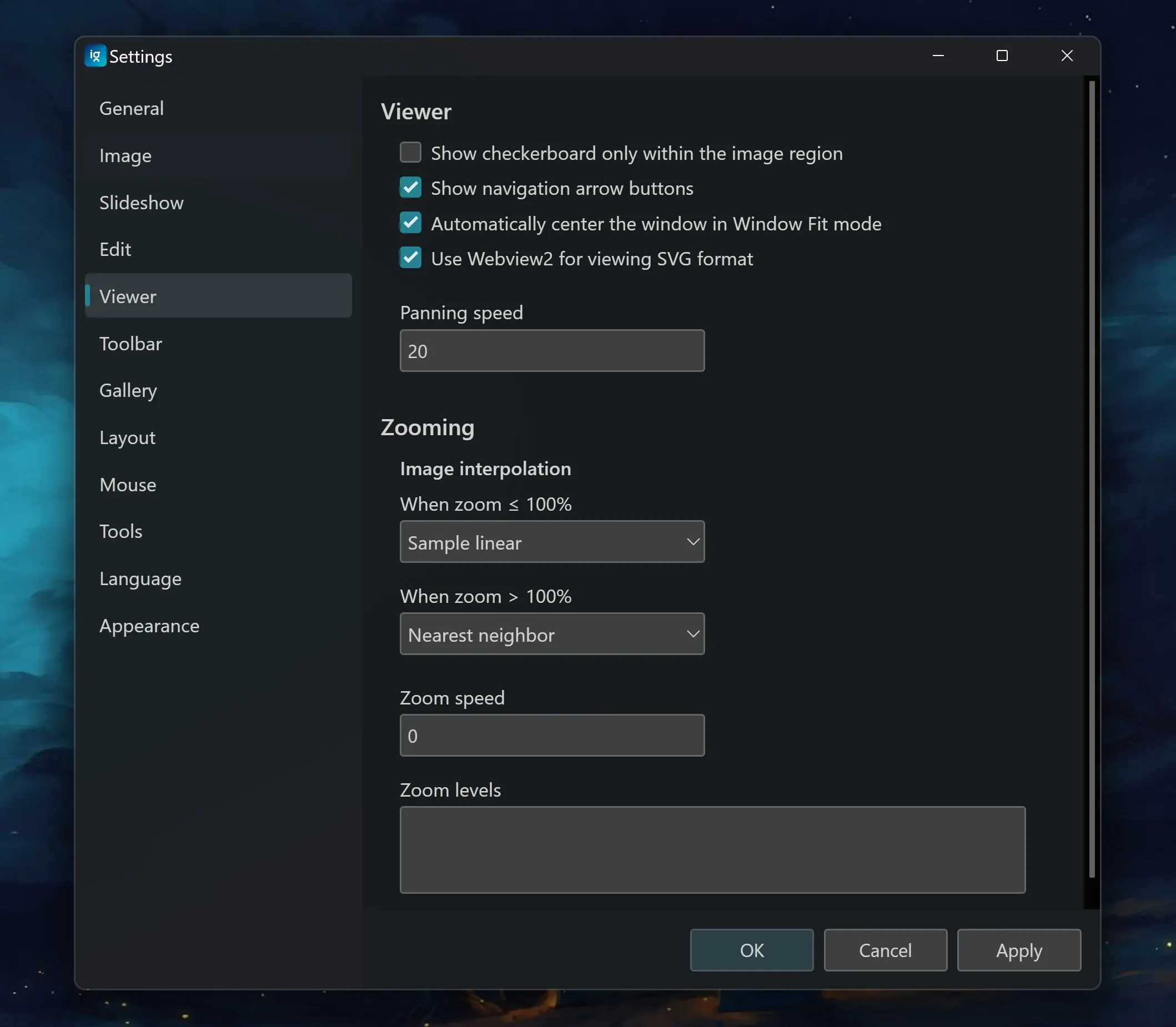Screen dimensions: 1176x1027
Task: Toggle automatic window centering in Window Fit
Action: click(x=410, y=224)
